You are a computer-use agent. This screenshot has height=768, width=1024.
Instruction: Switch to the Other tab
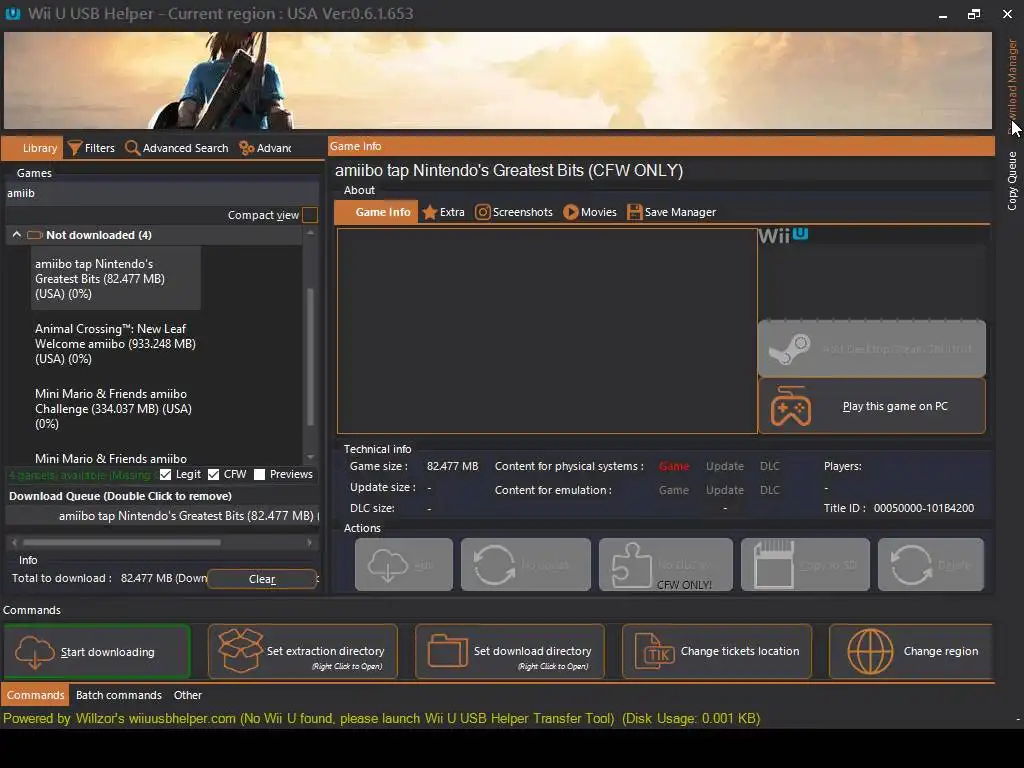(187, 695)
